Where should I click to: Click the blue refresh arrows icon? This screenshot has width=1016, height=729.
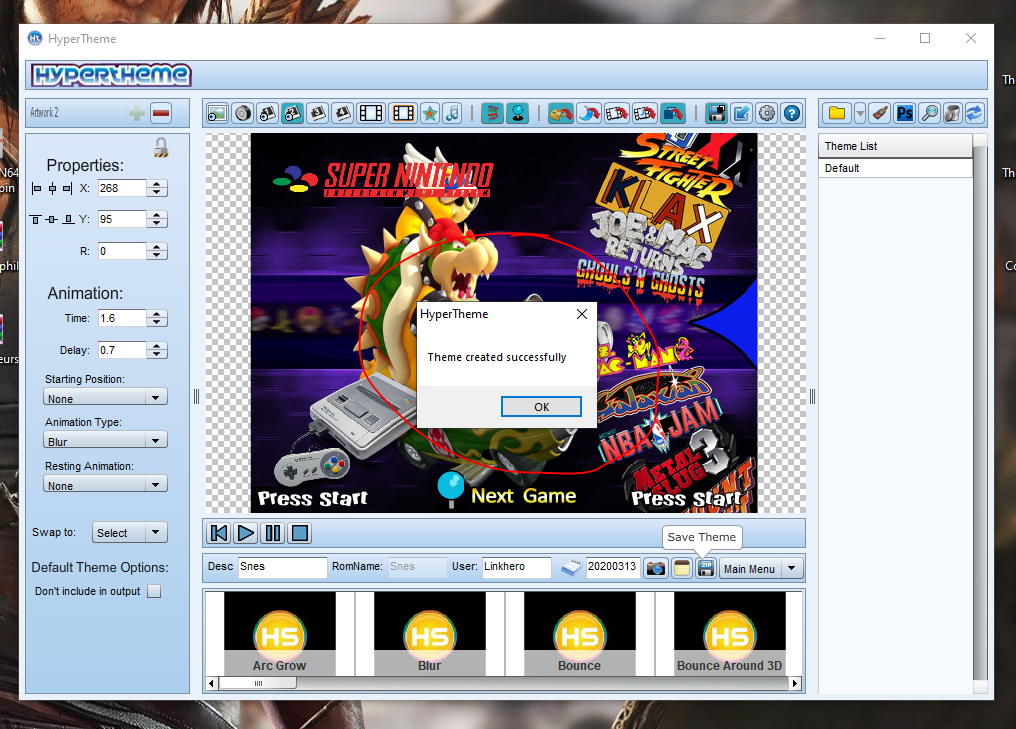[x=974, y=113]
